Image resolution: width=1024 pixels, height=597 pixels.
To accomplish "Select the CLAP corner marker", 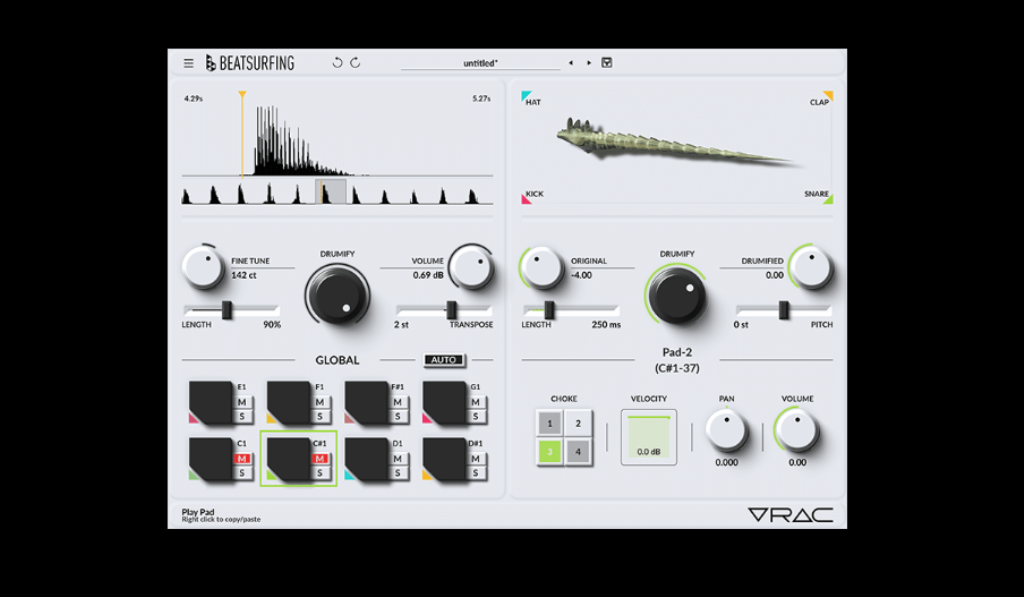I will 828,95.
